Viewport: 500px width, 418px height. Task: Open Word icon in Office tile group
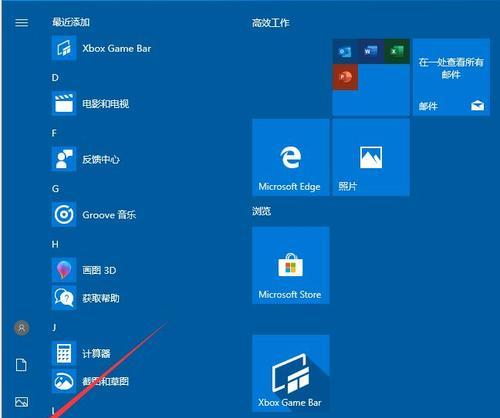pyautogui.click(x=371, y=51)
